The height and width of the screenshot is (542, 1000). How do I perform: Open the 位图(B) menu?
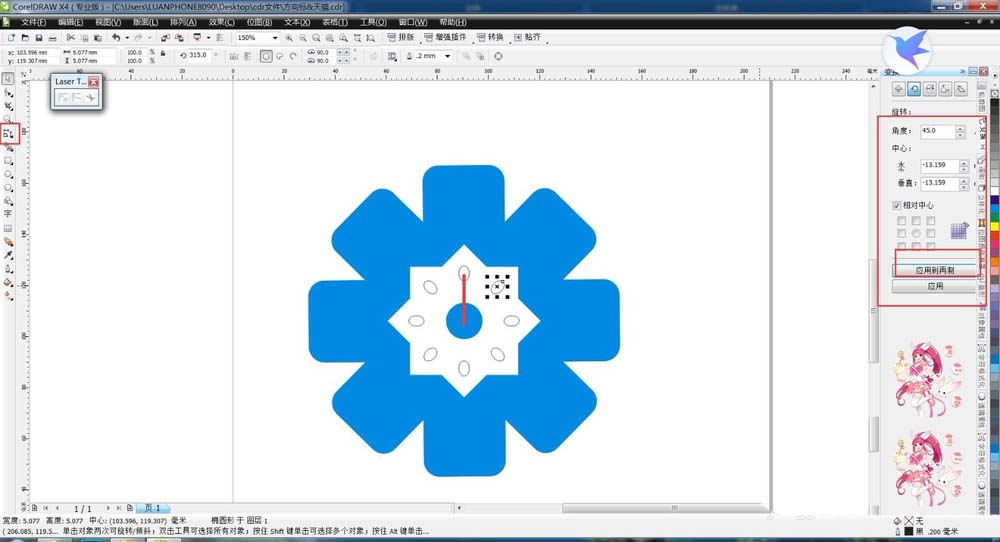click(x=259, y=22)
